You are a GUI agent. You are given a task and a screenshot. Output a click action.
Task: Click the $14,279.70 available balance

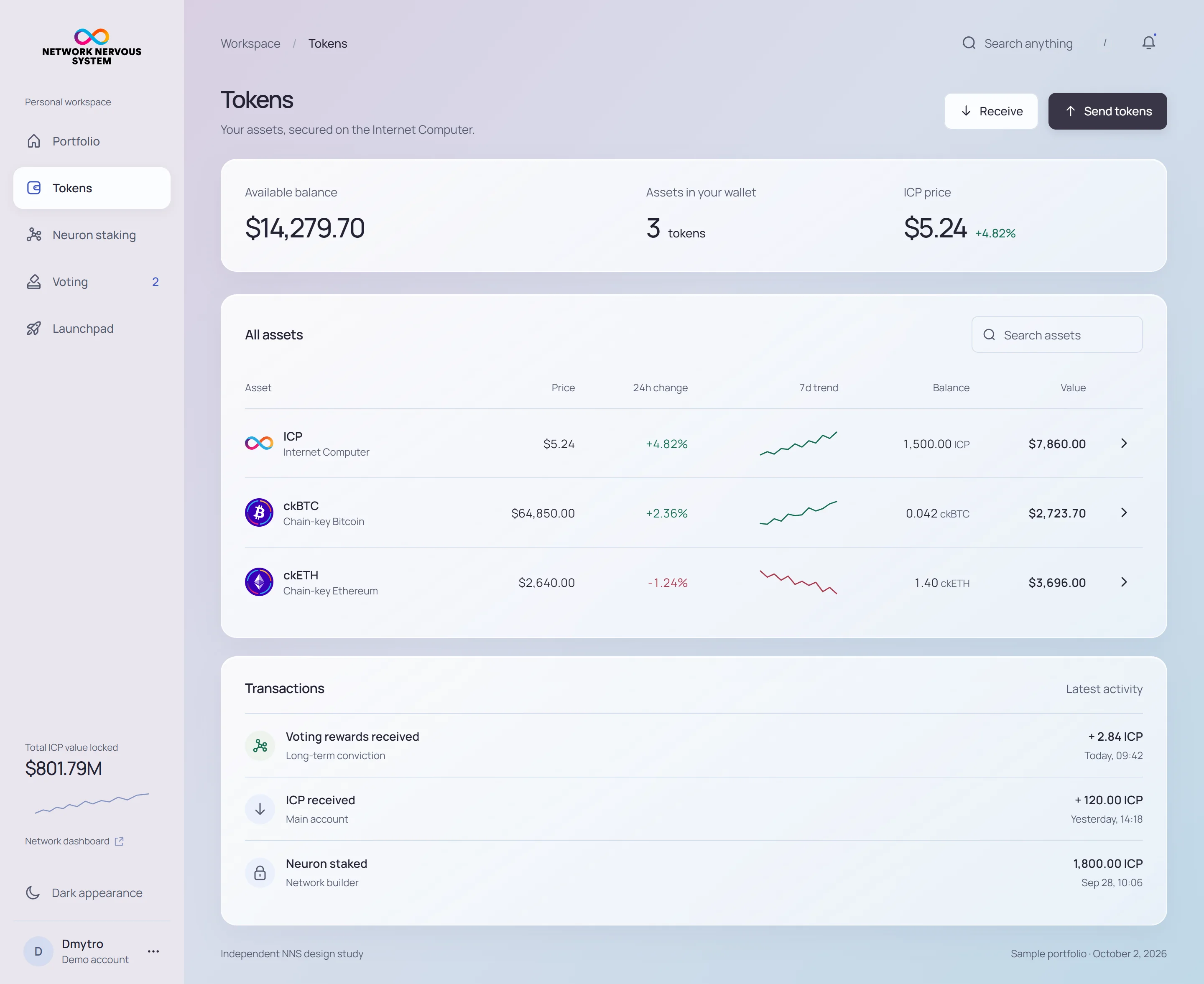305,228
